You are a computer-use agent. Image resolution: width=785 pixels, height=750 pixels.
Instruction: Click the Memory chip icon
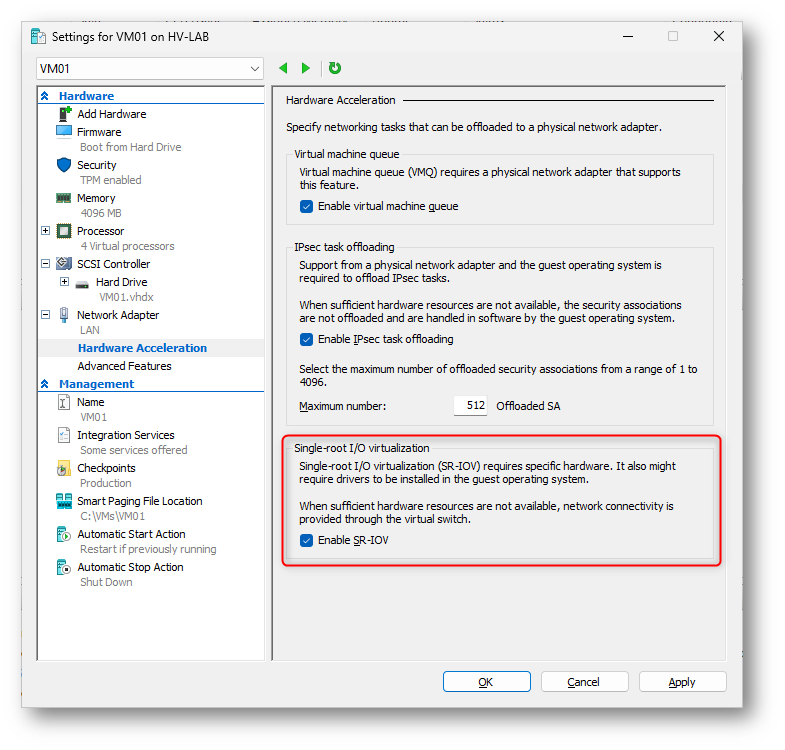(64, 198)
